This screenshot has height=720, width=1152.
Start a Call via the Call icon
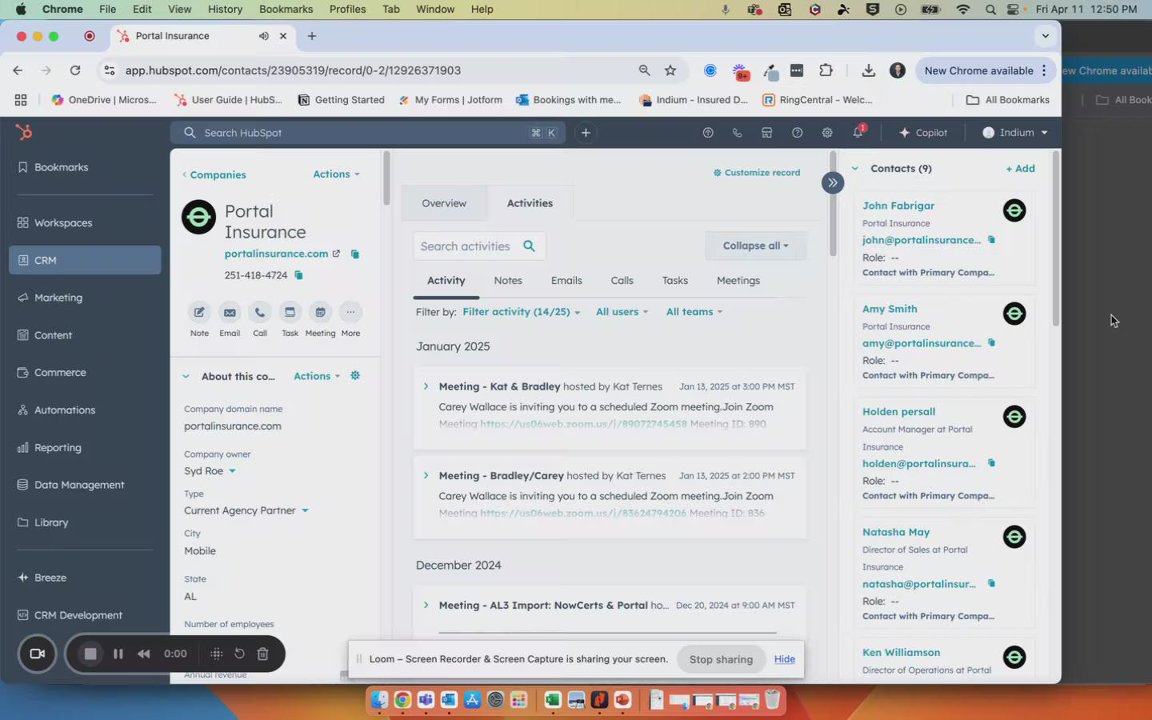pyautogui.click(x=259, y=312)
